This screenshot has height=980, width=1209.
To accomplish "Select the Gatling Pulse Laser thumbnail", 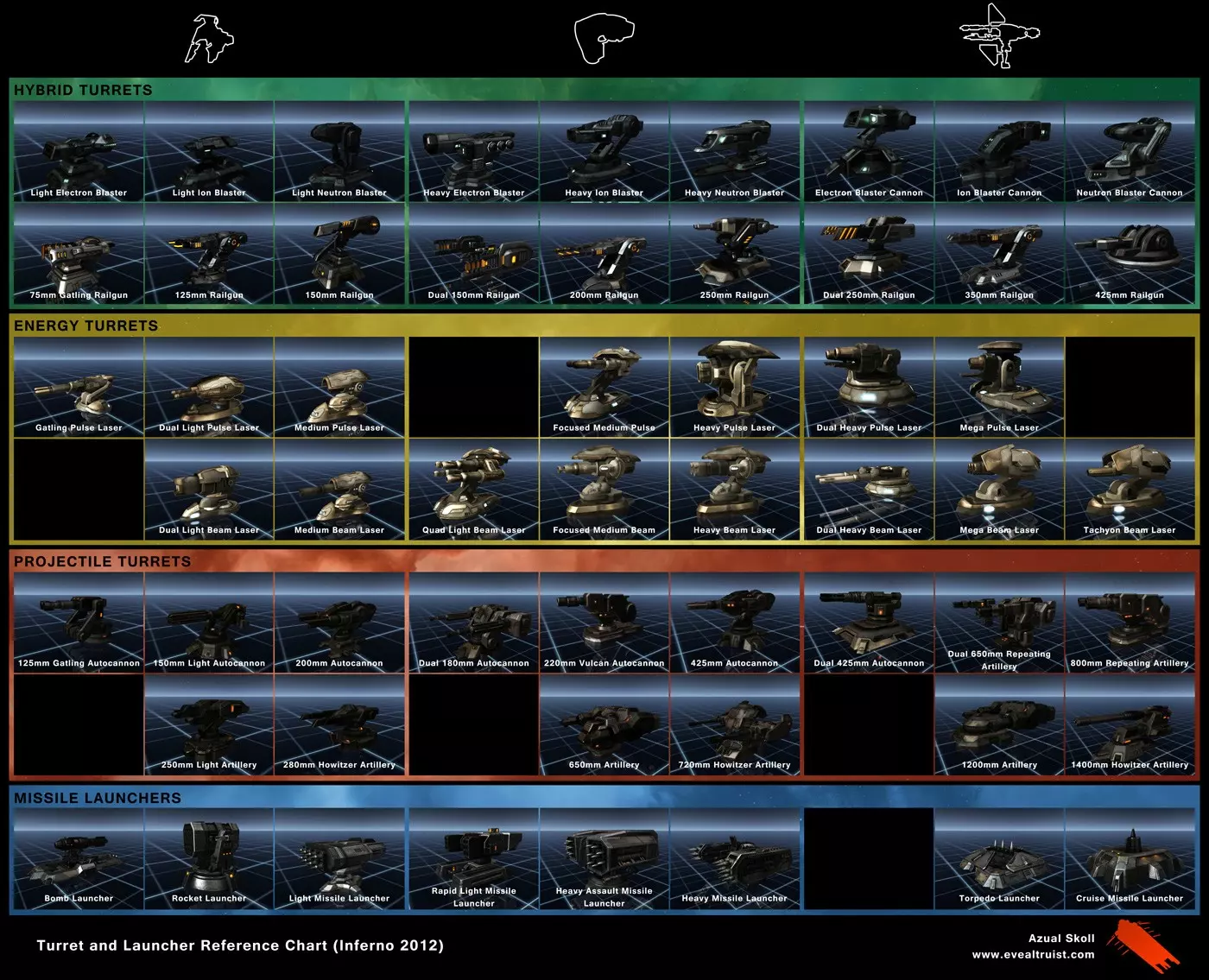I will pos(79,387).
